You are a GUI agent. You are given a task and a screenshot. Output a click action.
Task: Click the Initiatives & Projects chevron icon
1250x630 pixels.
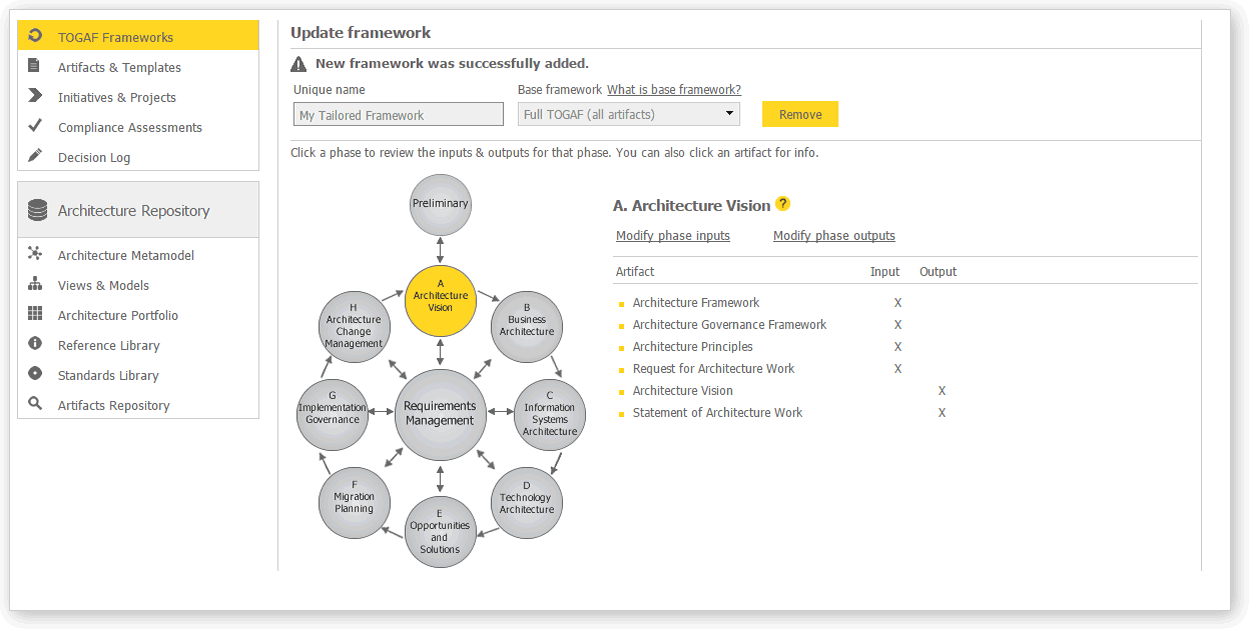click(x=35, y=96)
